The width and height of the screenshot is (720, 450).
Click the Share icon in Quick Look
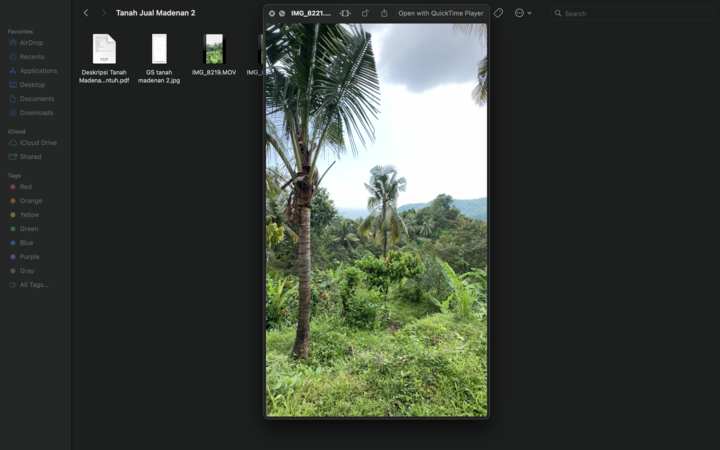pyautogui.click(x=384, y=13)
